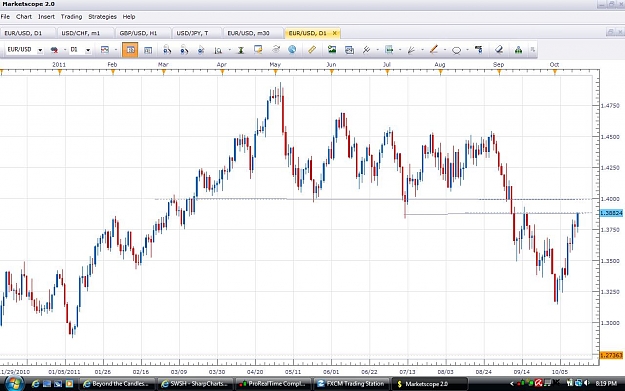Viewport: 625px width, 391px height.
Task: Open the Insert menu
Action: [46, 17]
